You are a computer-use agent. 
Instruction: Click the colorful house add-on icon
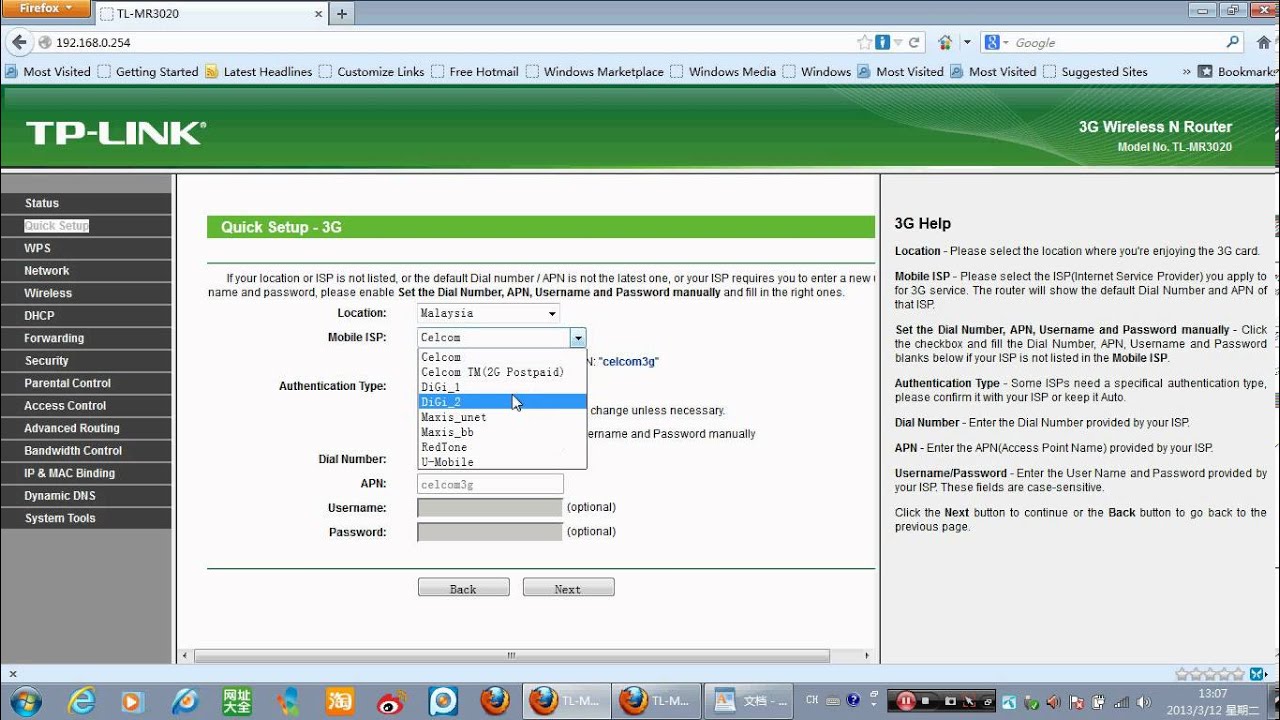point(946,43)
